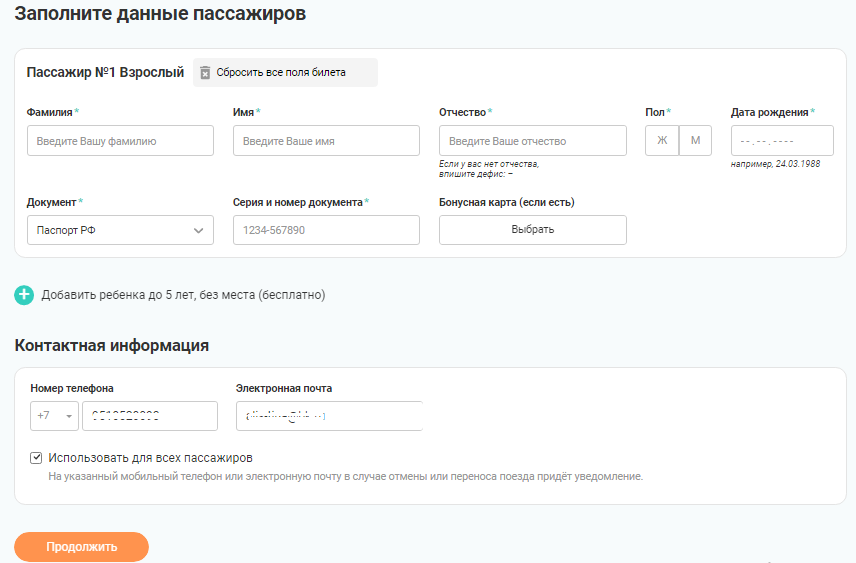Click the Электронная почта input field
Viewport: 856px width, 563px height.
coord(328,416)
